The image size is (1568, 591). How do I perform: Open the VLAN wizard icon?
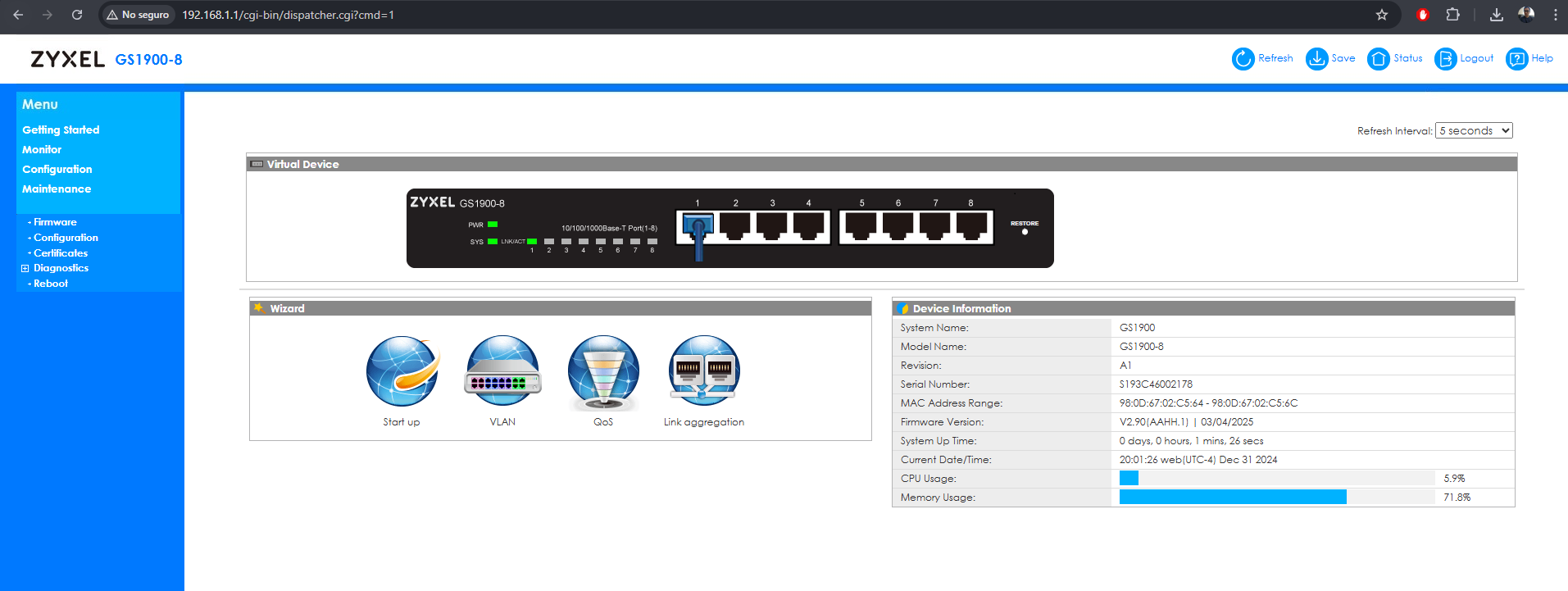(502, 371)
